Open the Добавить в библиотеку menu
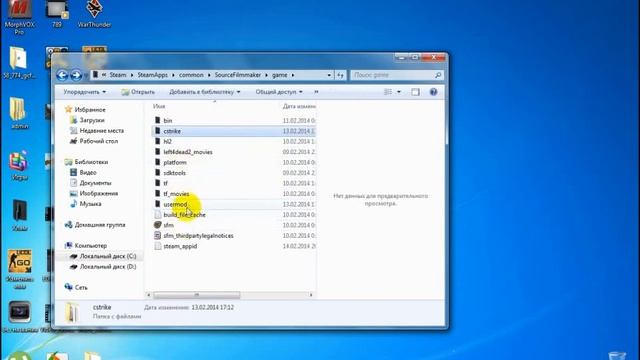This screenshot has width=640, height=360. point(205,92)
